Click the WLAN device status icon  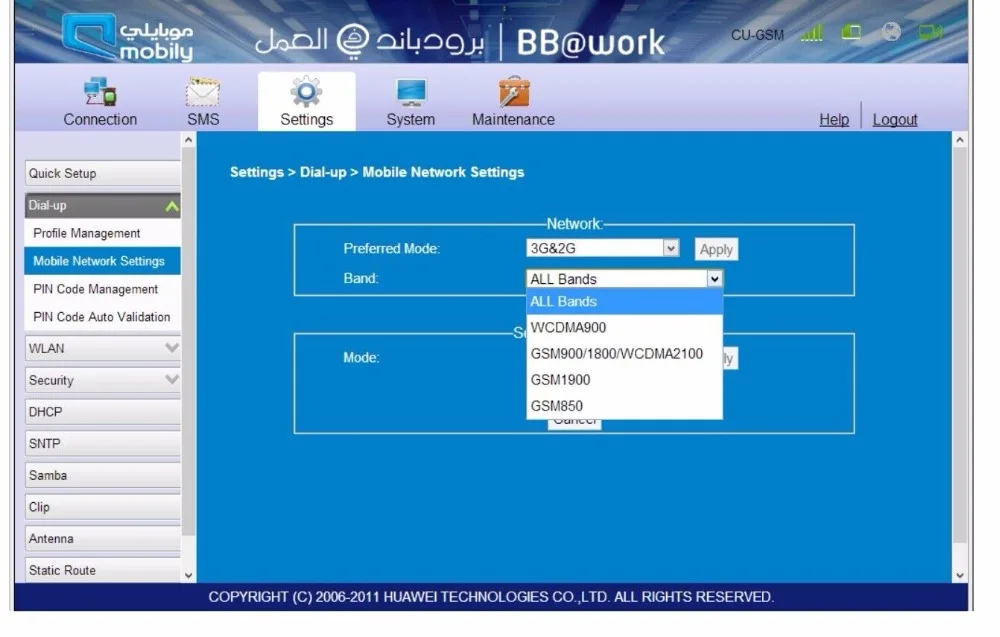tap(930, 32)
